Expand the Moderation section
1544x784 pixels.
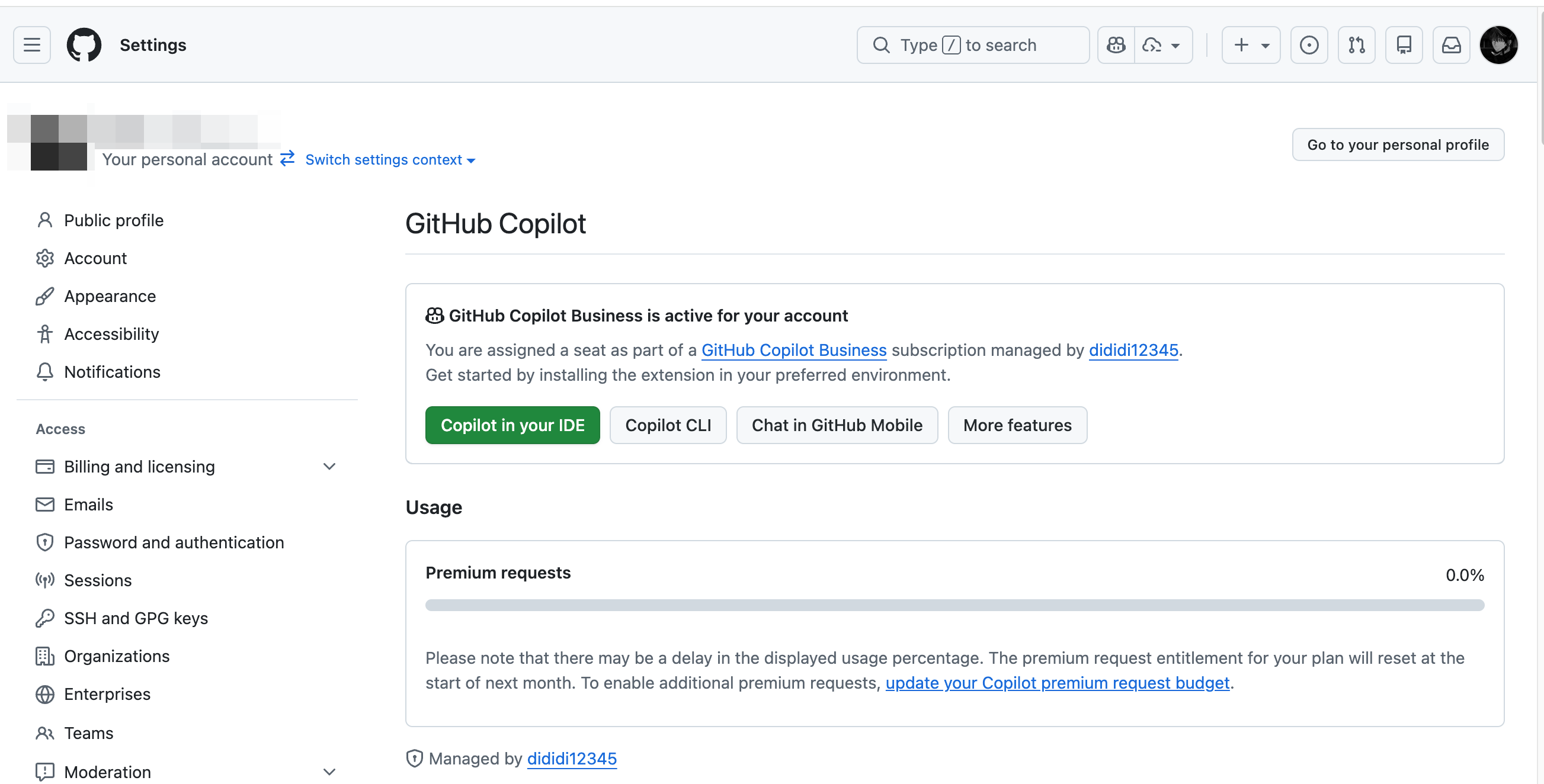[x=329, y=772]
